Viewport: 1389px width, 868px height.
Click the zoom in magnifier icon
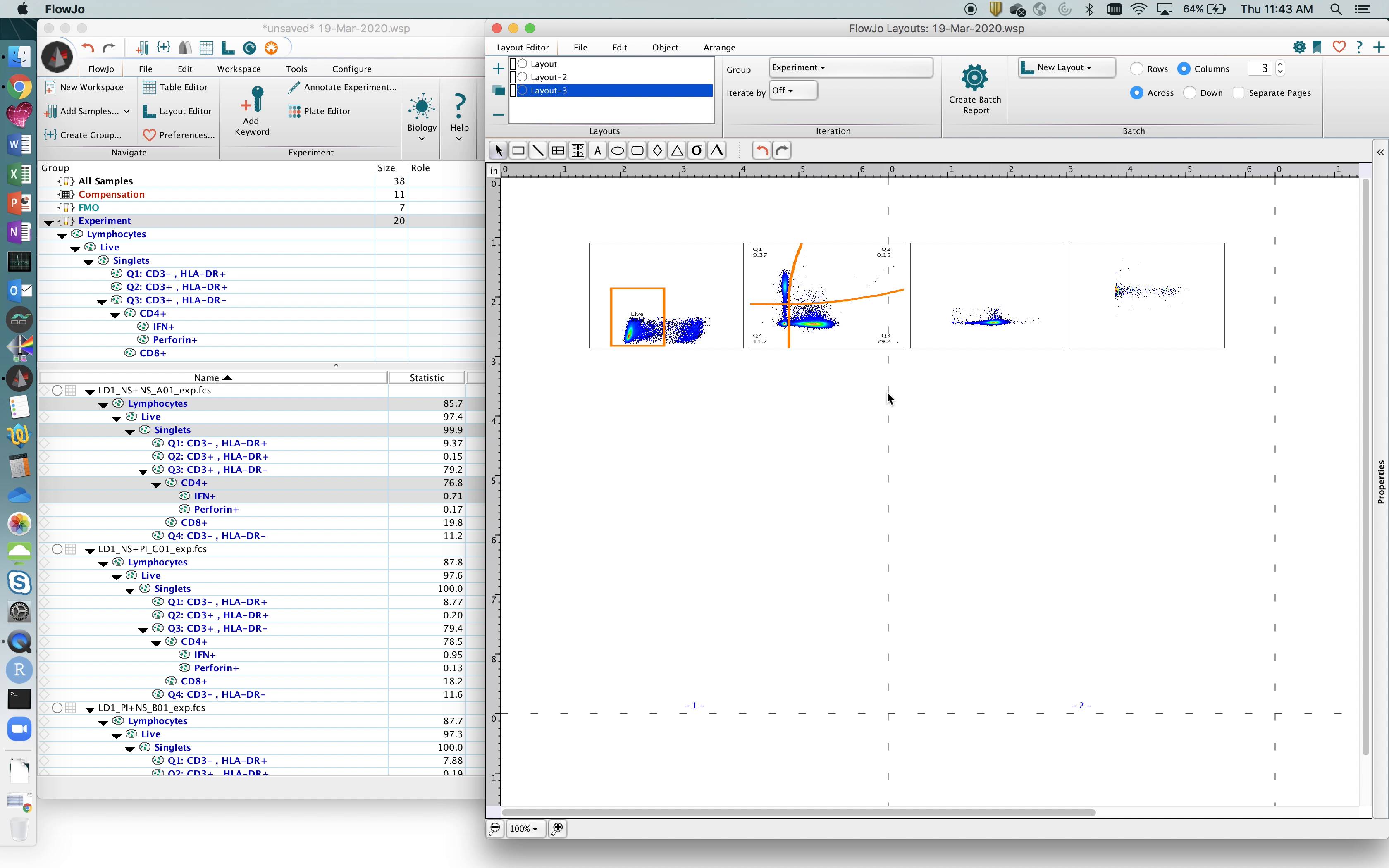coord(557,828)
